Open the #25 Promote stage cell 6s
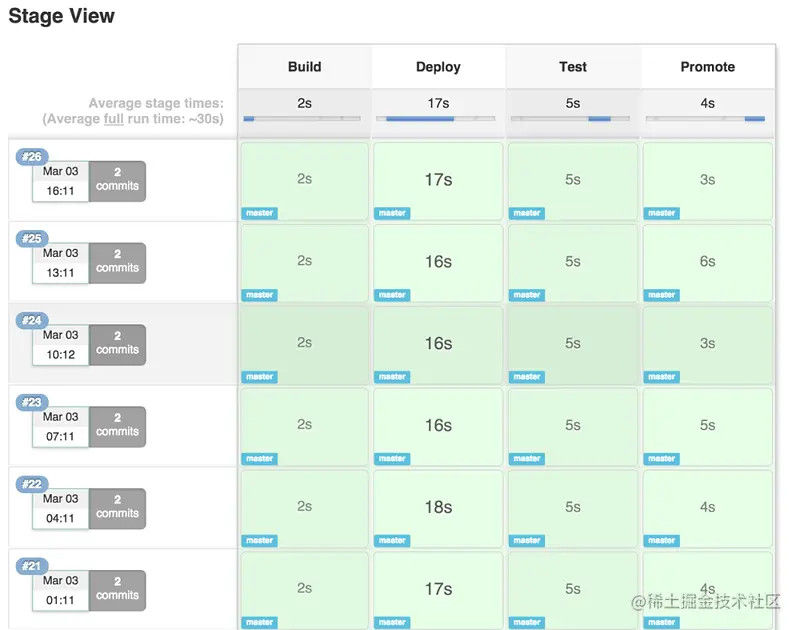Image resolution: width=800 pixels, height=630 pixels. tap(708, 263)
